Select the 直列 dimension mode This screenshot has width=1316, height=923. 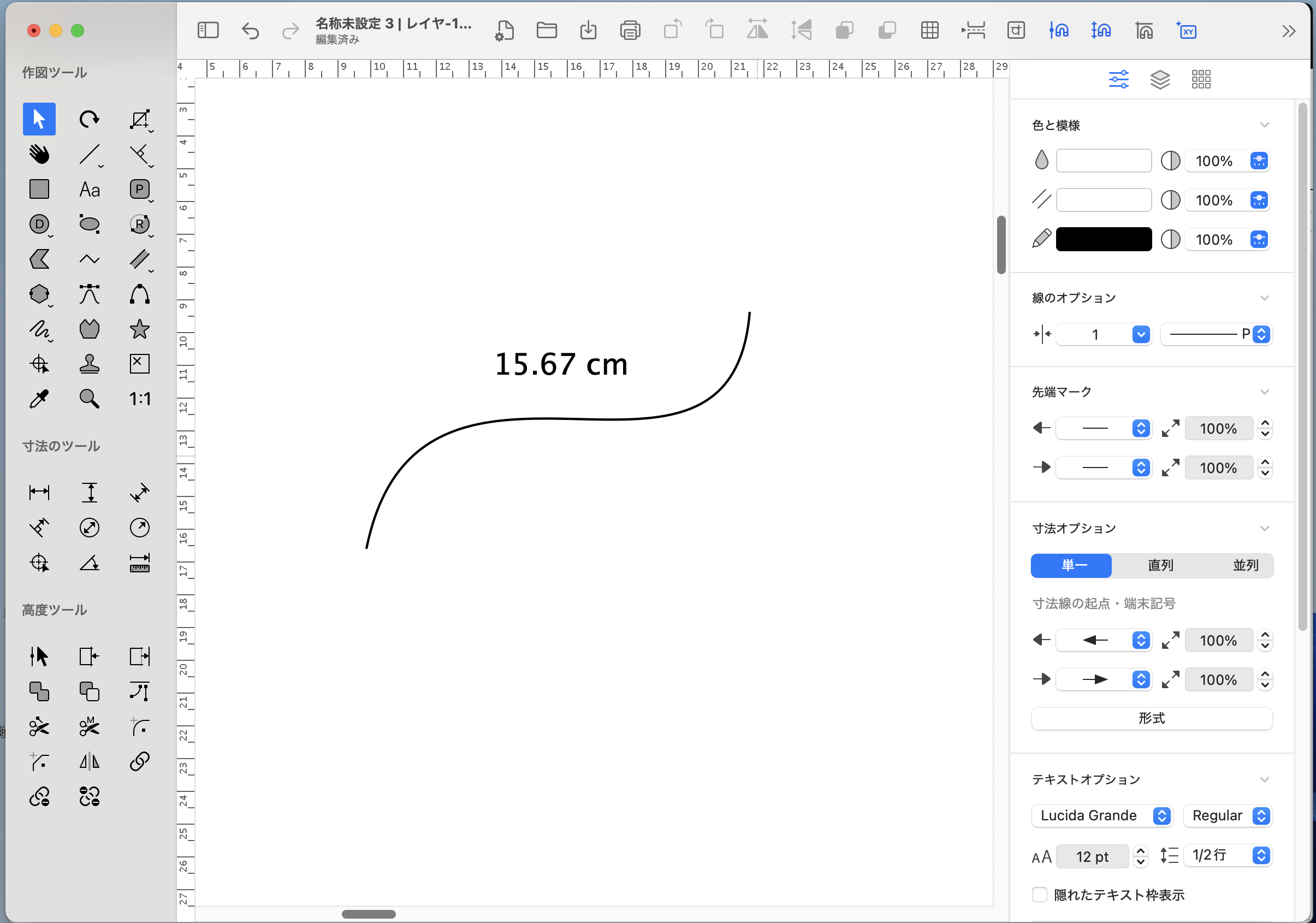click(1160, 565)
